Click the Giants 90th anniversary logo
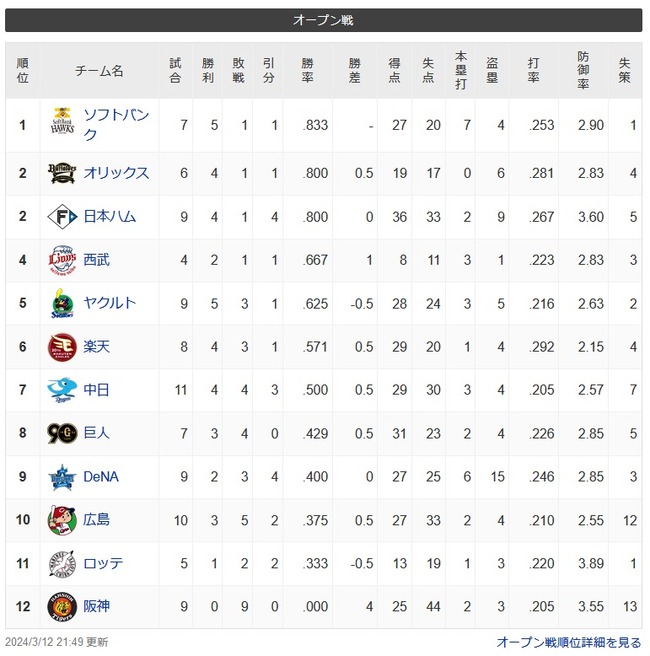 (x=62, y=433)
